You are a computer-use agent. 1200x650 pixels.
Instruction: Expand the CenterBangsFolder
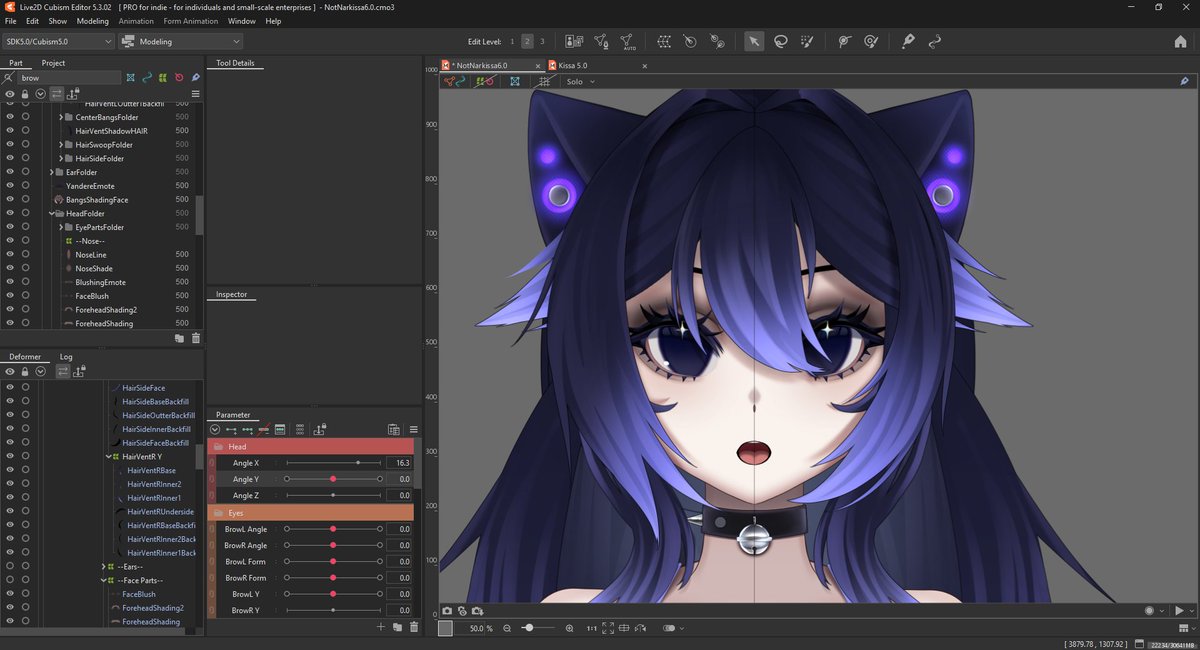(61, 117)
